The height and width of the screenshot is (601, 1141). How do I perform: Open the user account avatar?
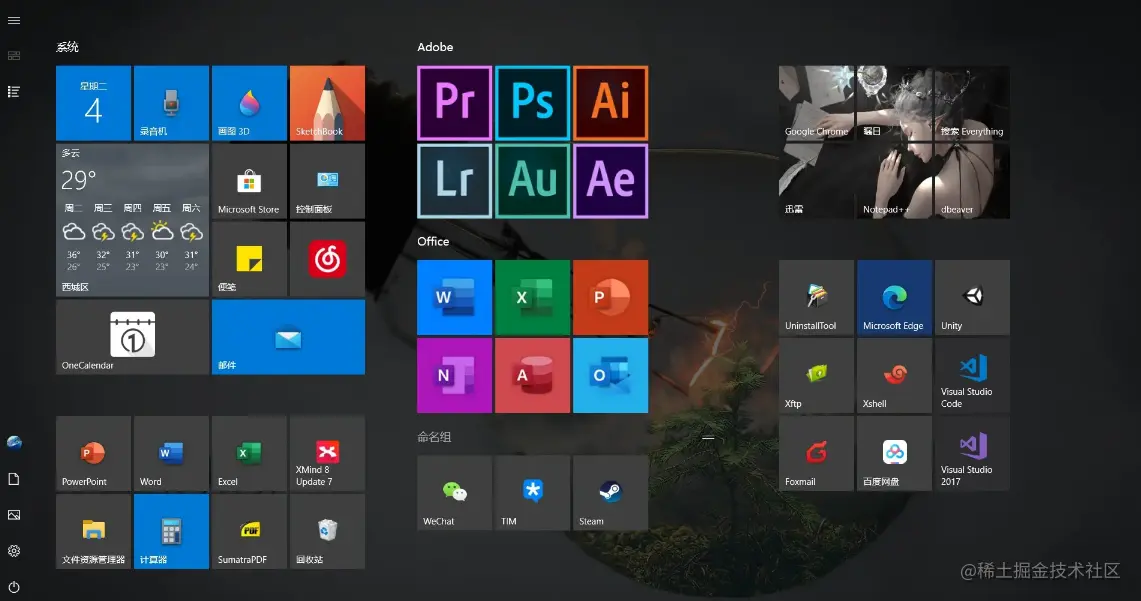(x=14, y=442)
